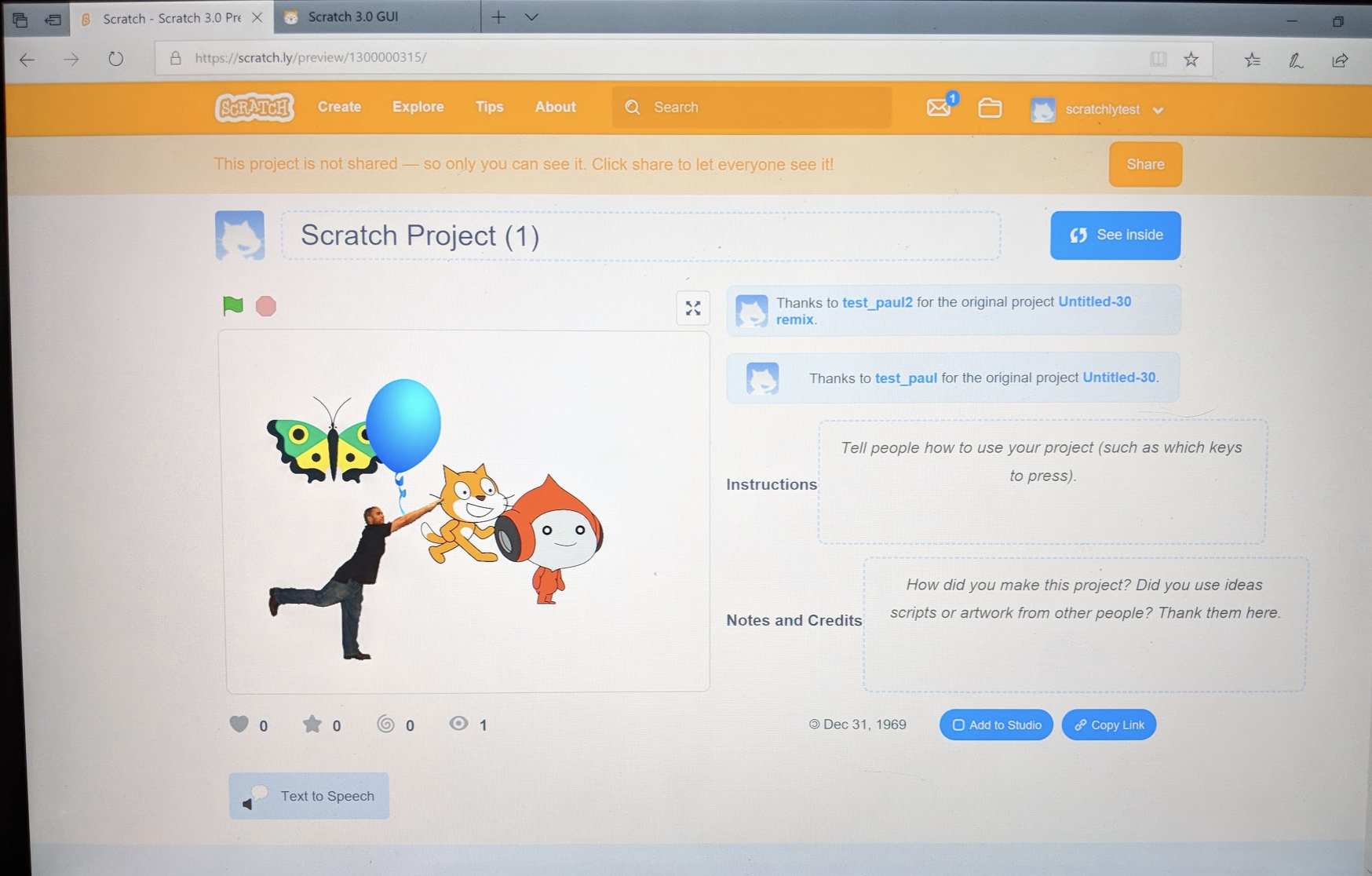Open the About menu item
Screen dimensions: 1372x876
tap(555, 107)
